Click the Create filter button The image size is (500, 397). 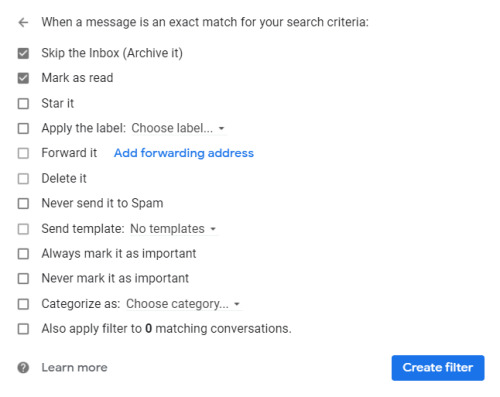point(438,368)
